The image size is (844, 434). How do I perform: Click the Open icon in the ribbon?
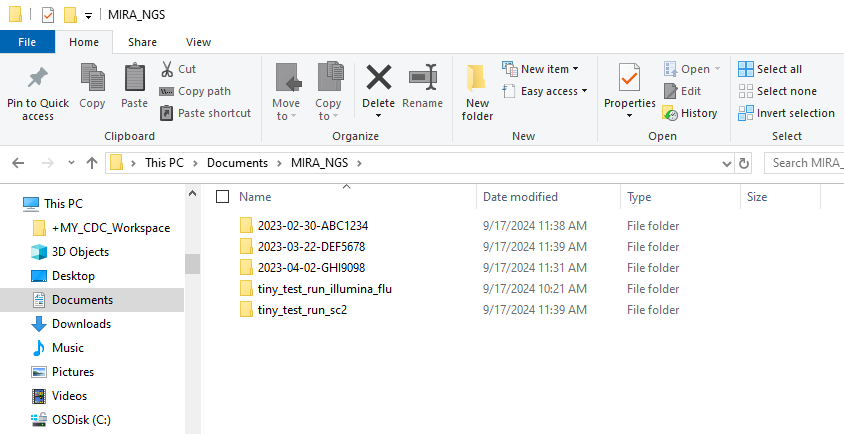click(x=671, y=69)
